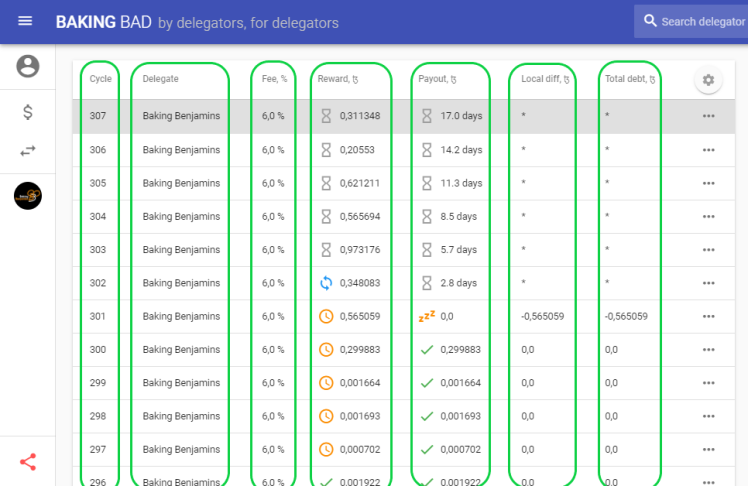Image resolution: width=748 pixels, height=486 pixels.
Task: Click the BAKING BAD logo title
Action: tap(104, 22)
